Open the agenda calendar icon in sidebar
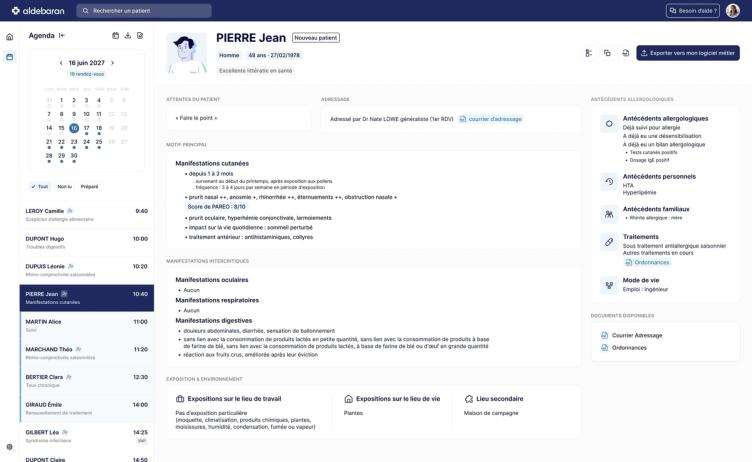Screen dimensions: 752x462 tap(10, 57)
